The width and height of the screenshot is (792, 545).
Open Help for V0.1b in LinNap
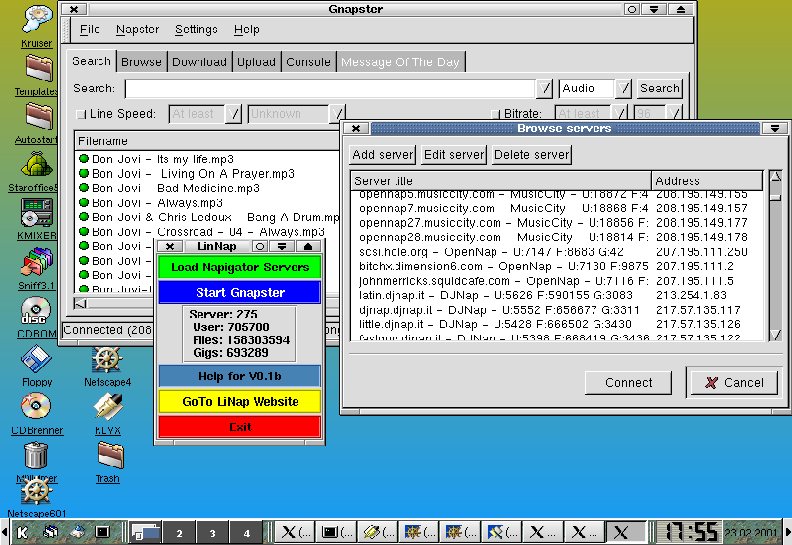[239, 376]
